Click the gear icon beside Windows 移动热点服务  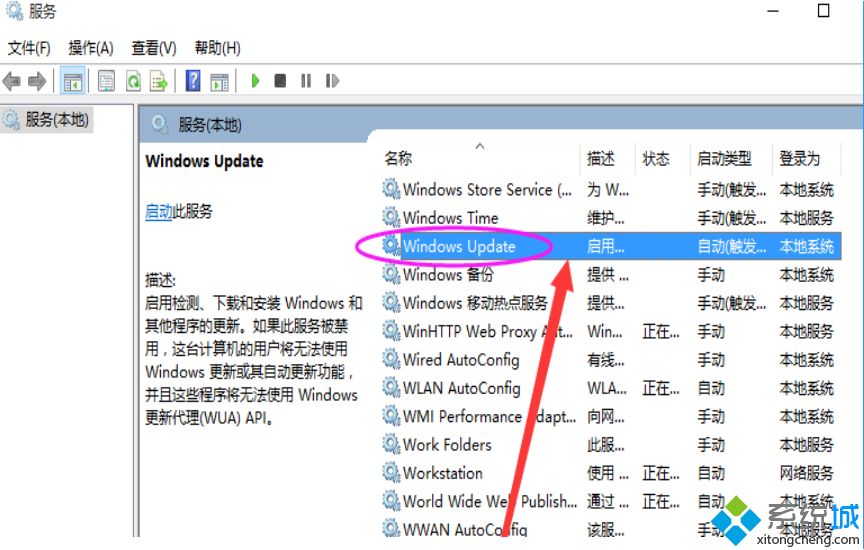pos(391,303)
